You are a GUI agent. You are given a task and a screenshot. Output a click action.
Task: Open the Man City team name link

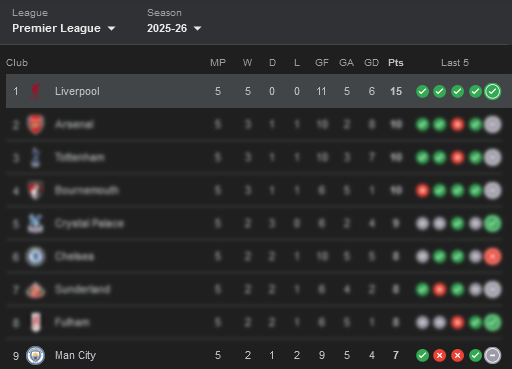coord(75,355)
